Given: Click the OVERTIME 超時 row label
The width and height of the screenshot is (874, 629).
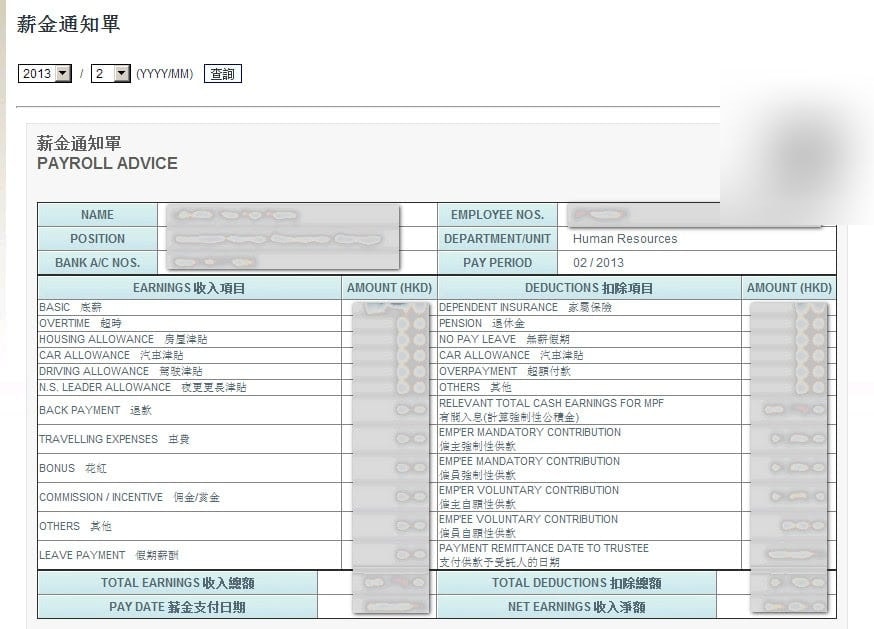Looking at the screenshot, I should 80,323.
